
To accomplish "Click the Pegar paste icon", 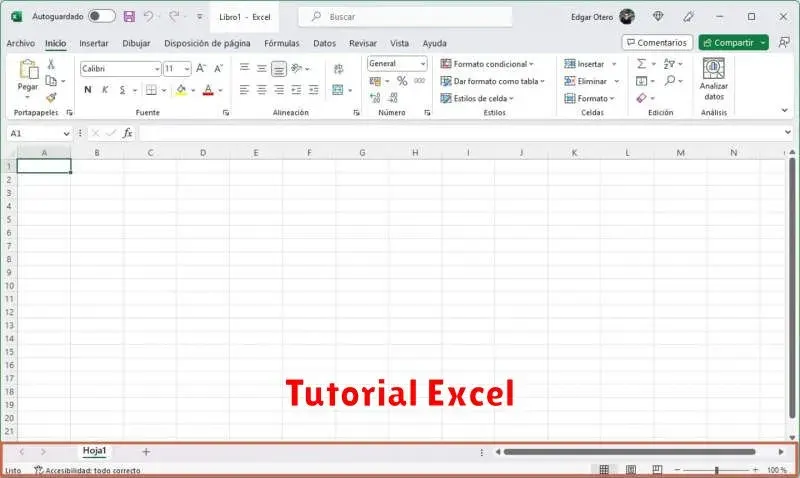I will pos(28,70).
